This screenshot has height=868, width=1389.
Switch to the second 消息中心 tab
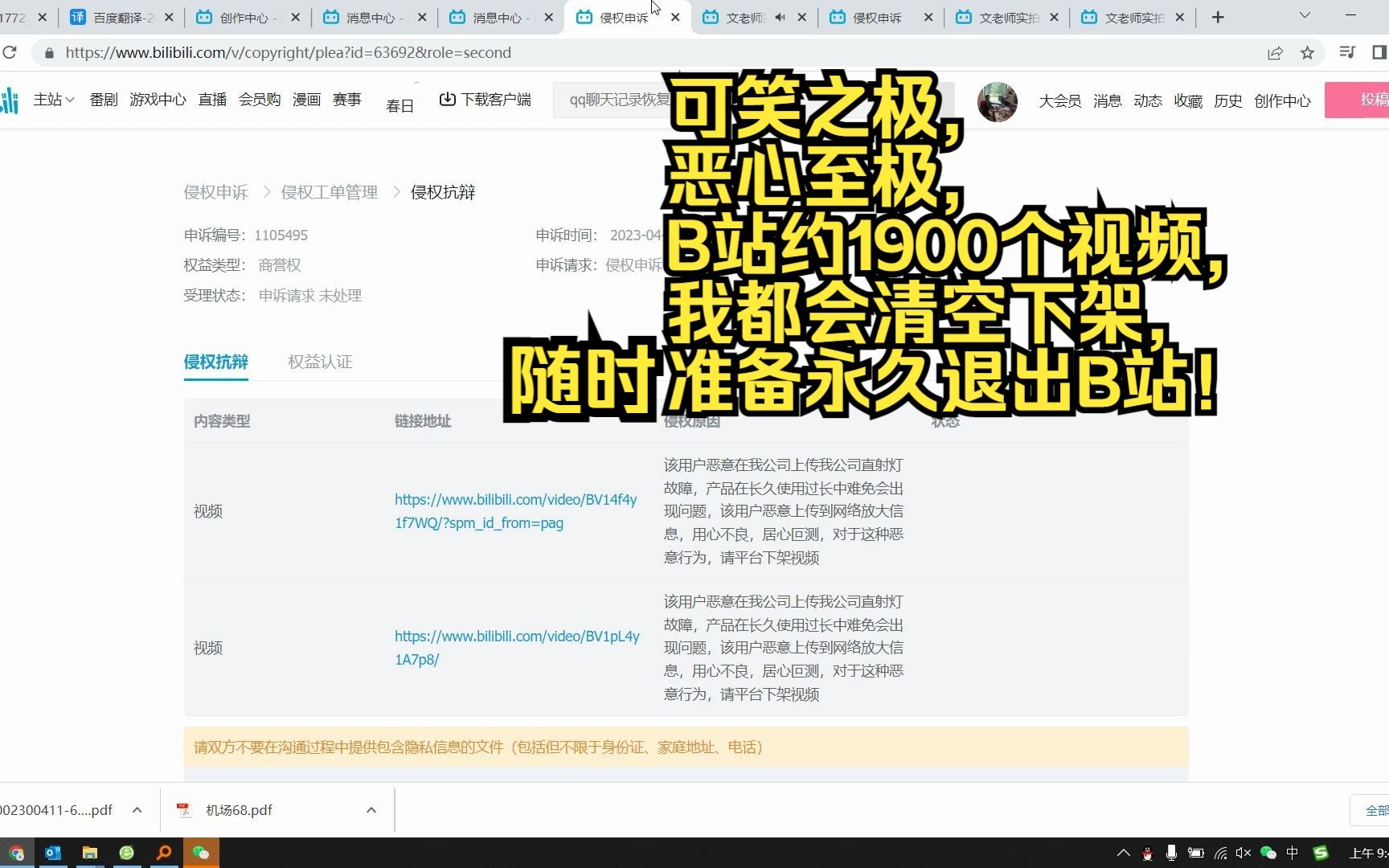[x=499, y=17]
